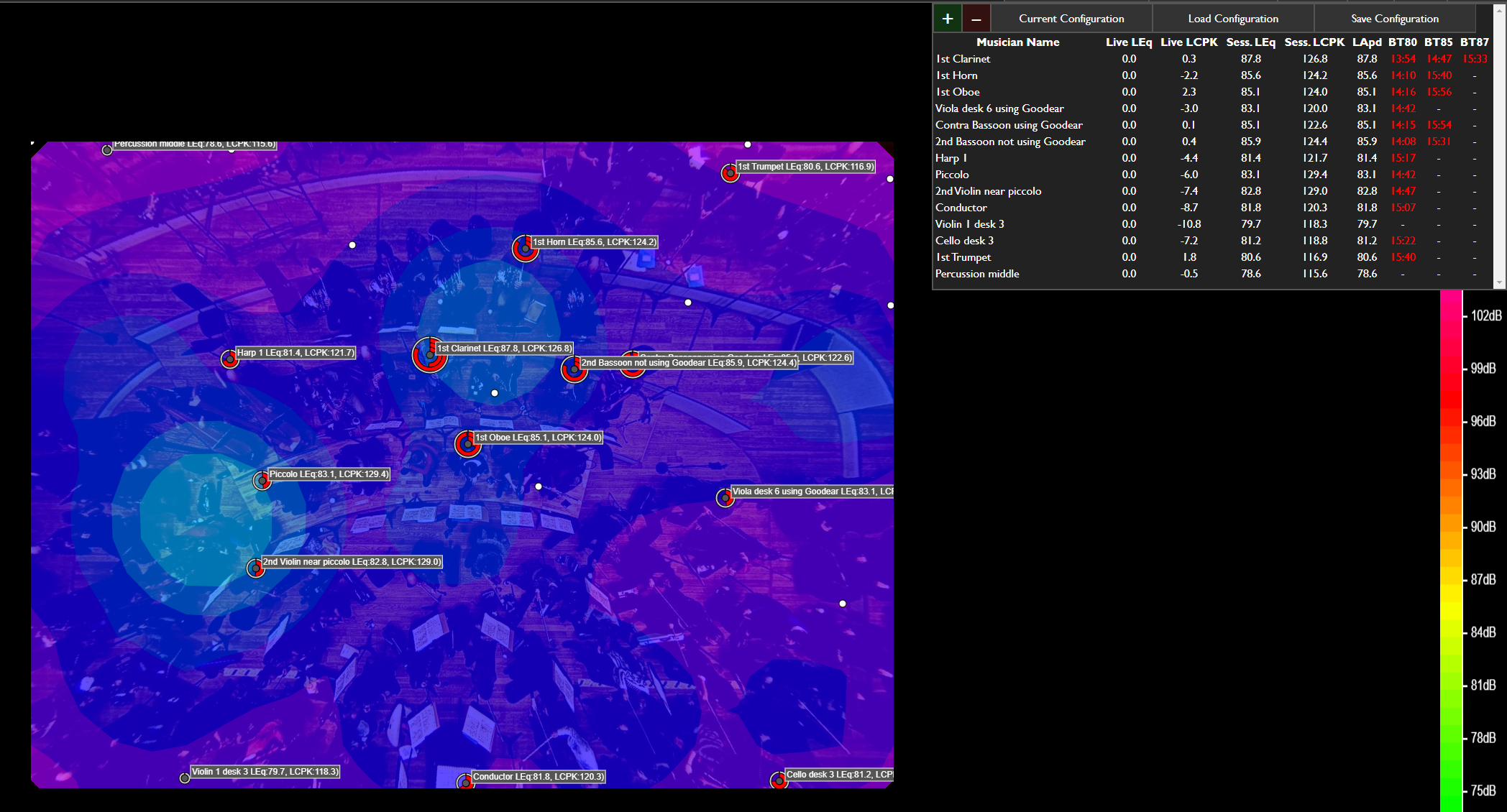
Task: Select the Piccolo sensor marker on map
Action: pyautogui.click(x=262, y=481)
